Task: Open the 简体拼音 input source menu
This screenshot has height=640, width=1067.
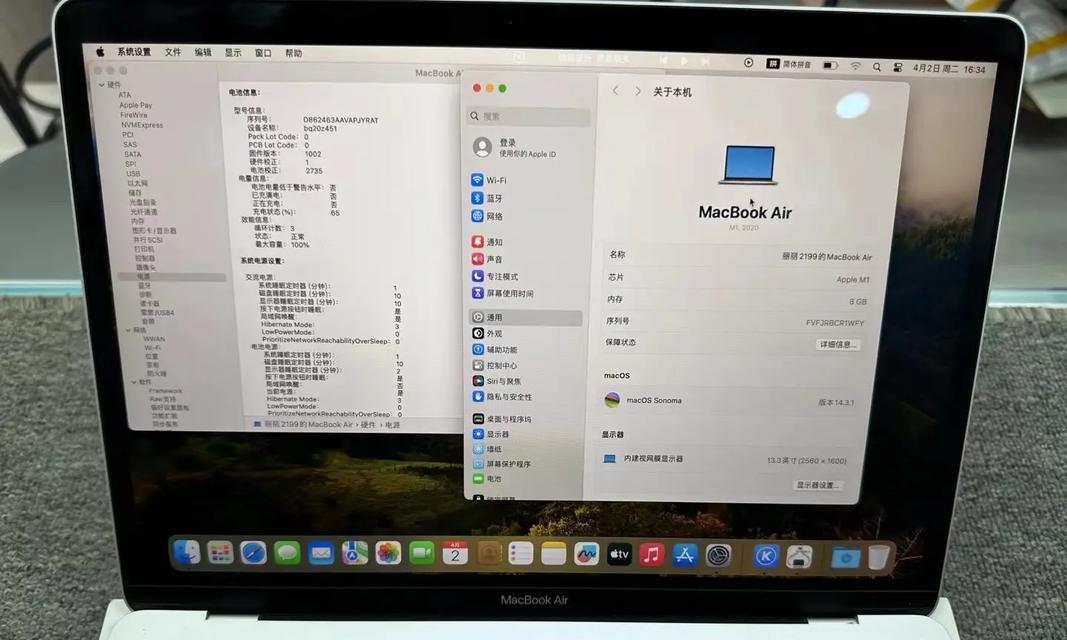Action: pos(789,65)
